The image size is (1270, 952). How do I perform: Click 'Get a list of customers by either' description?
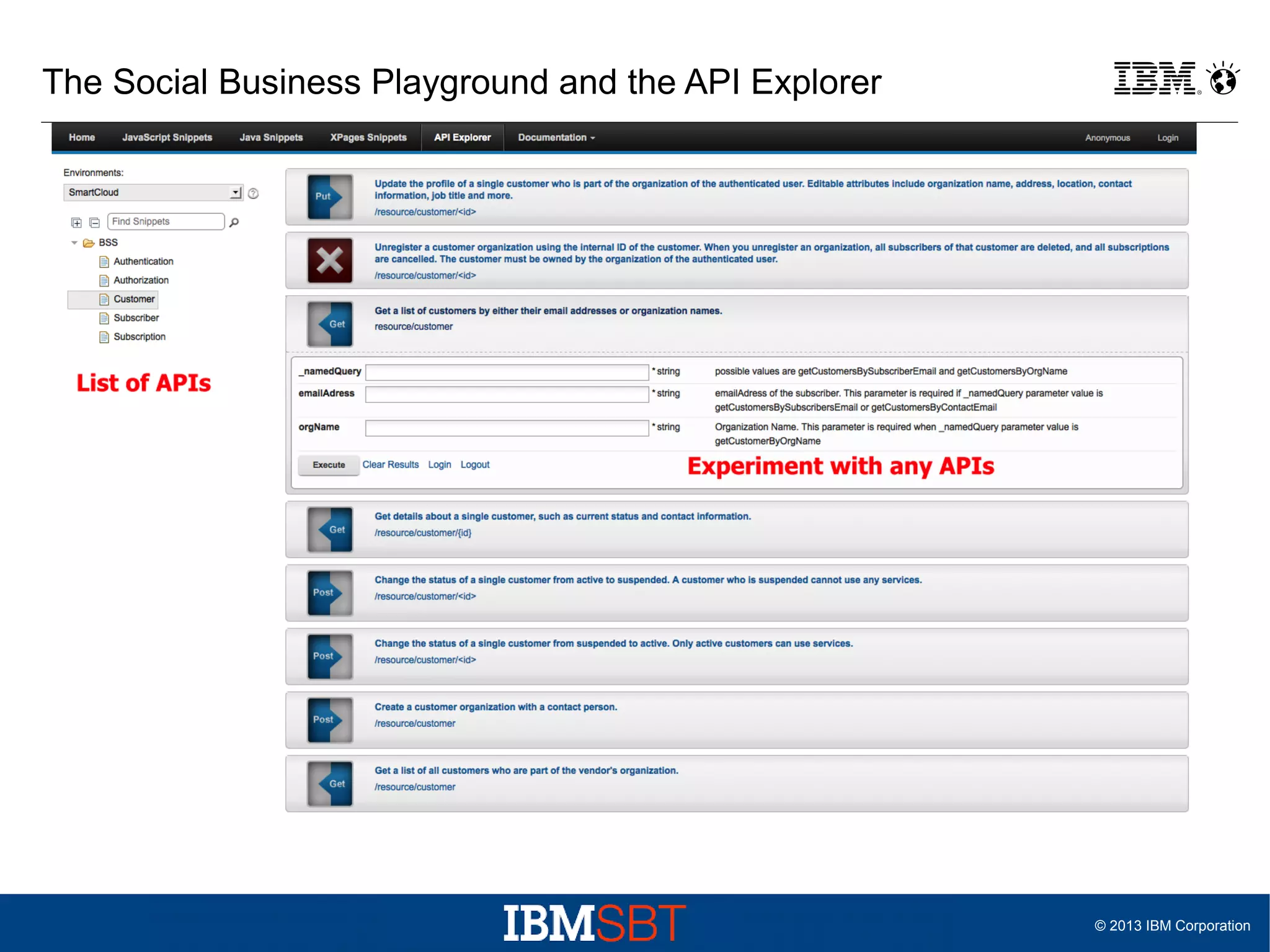tap(548, 311)
